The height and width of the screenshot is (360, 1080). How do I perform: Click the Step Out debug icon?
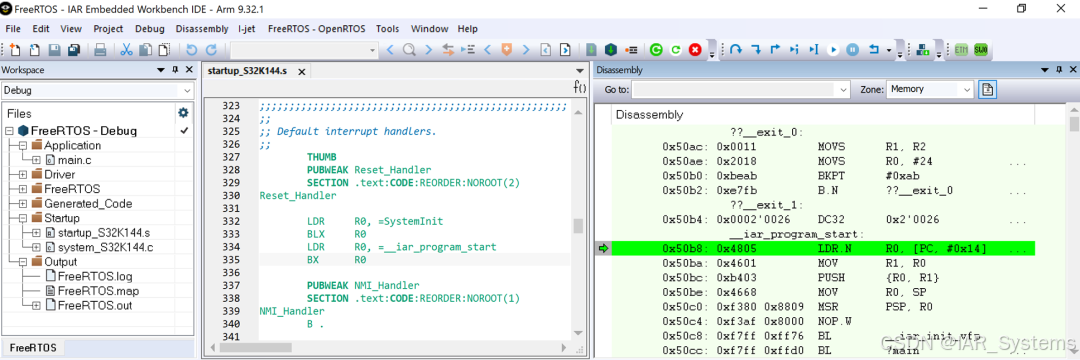(x=775, y=50)
